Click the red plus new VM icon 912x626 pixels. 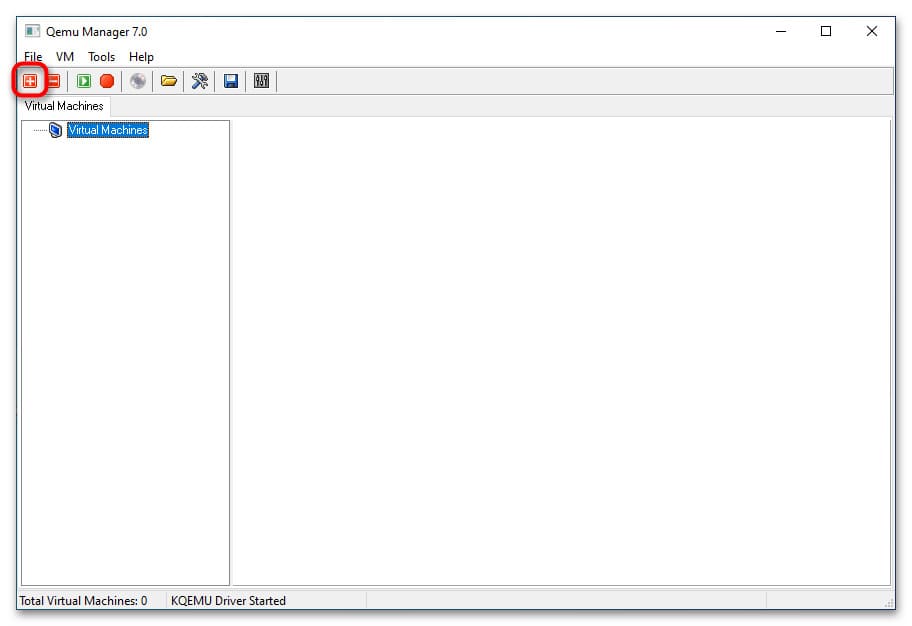[x=30, y=81]
